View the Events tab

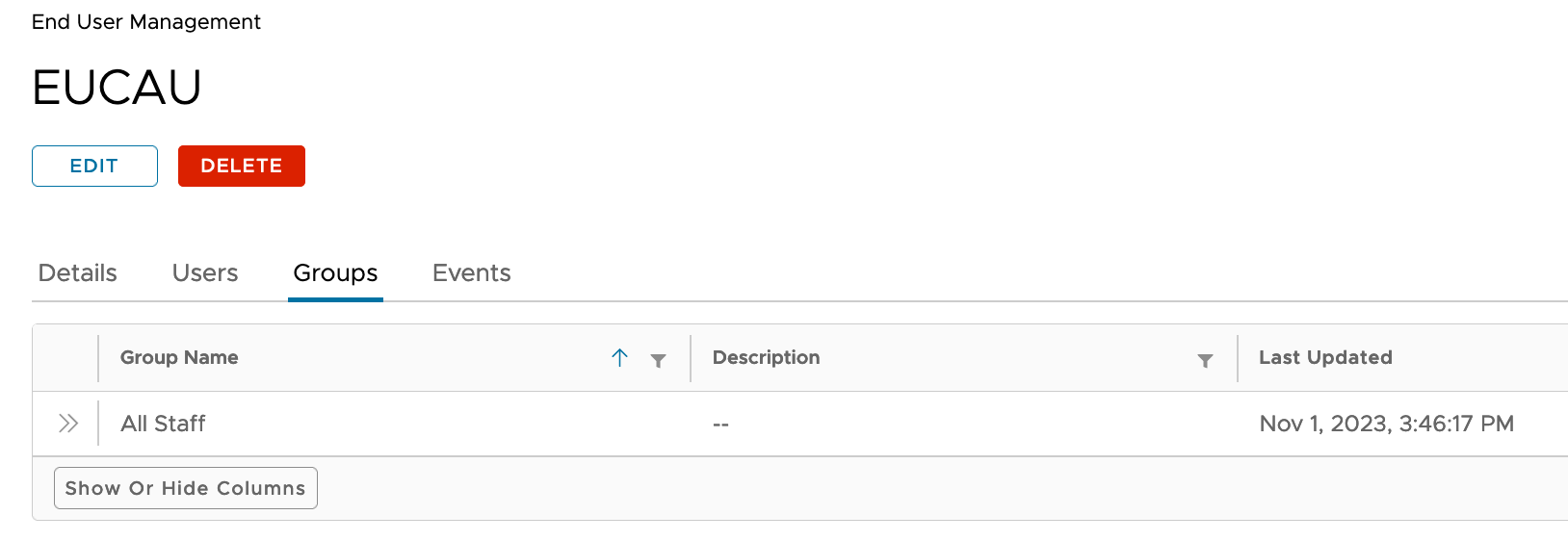(x=472, y=273)
